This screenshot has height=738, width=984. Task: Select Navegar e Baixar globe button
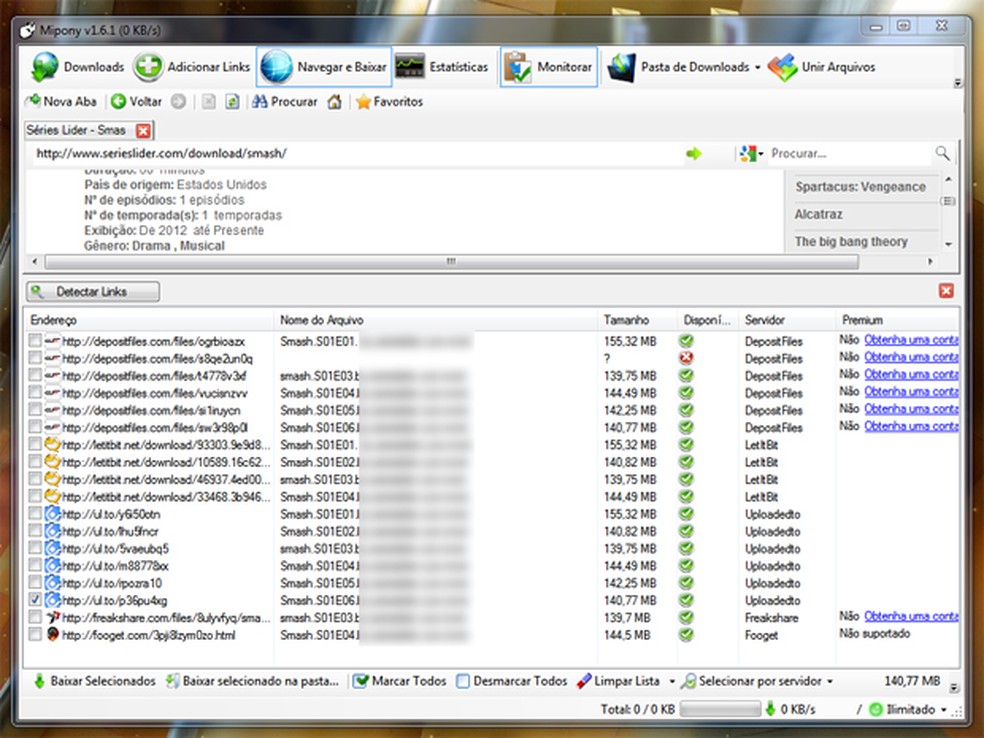point(324,67)
